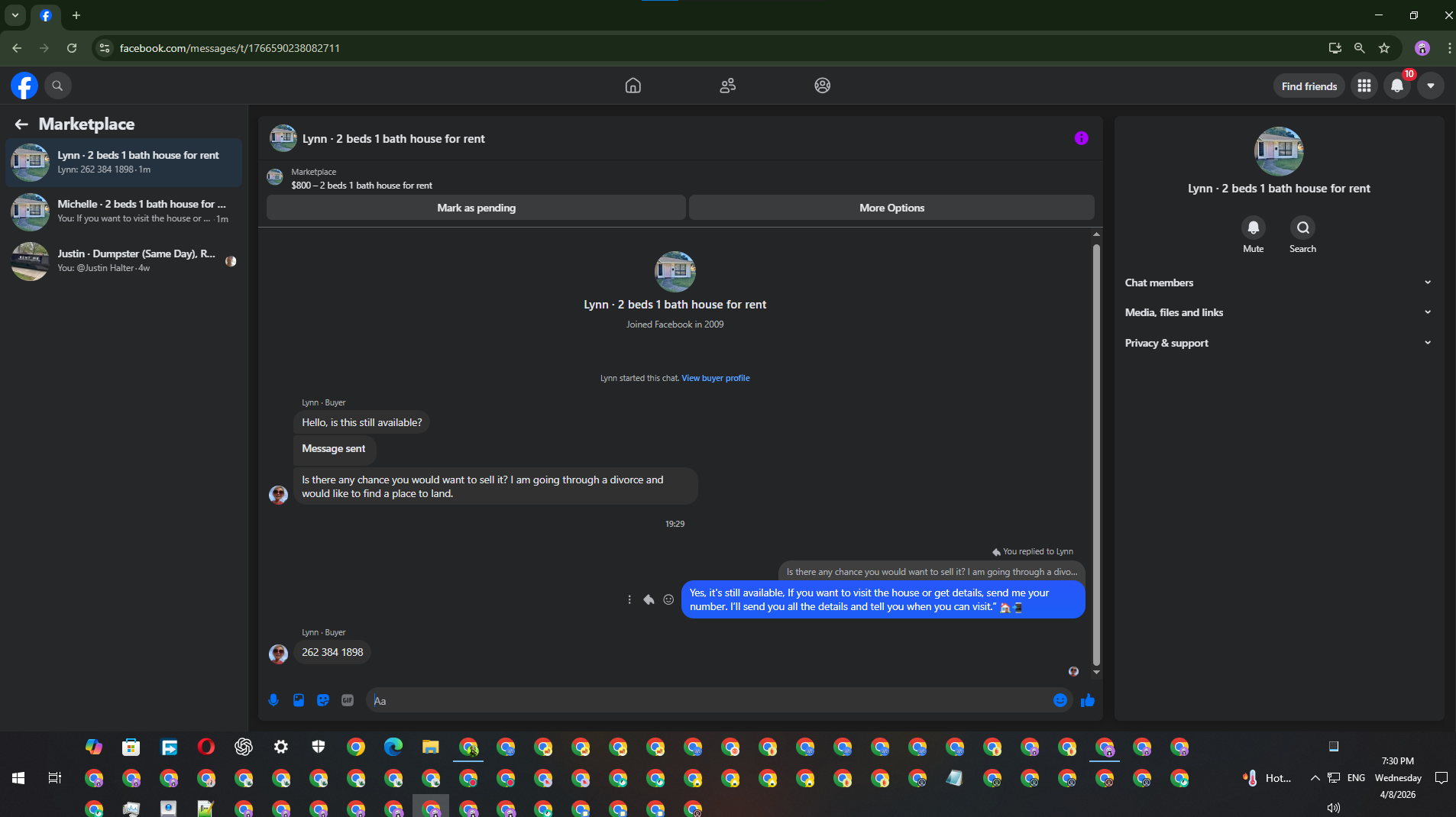Open the account dropdown arrow
Viewport: 1456px width, 817px height.
(x=1431, y=86)
